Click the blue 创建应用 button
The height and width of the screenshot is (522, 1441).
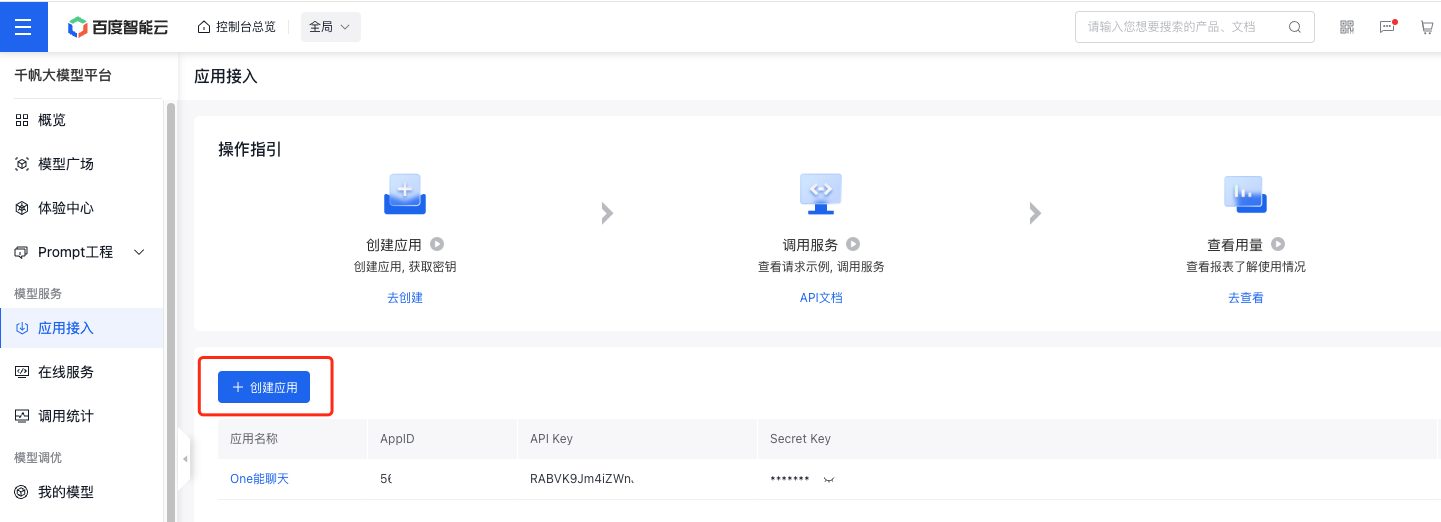(264, 387)
